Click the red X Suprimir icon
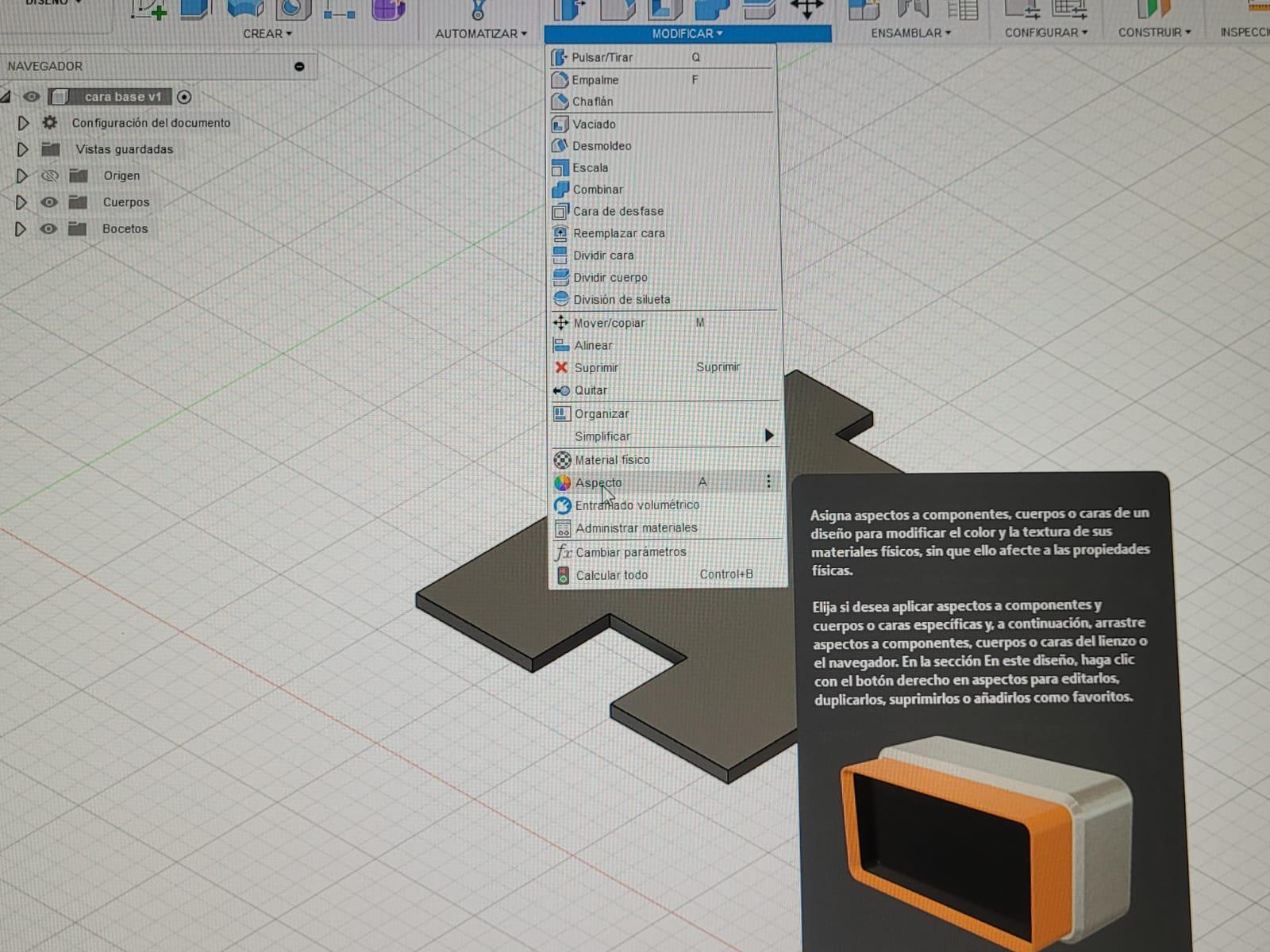Image resolution: width=1270 pixels, height=952 pixels. point(561,367)
